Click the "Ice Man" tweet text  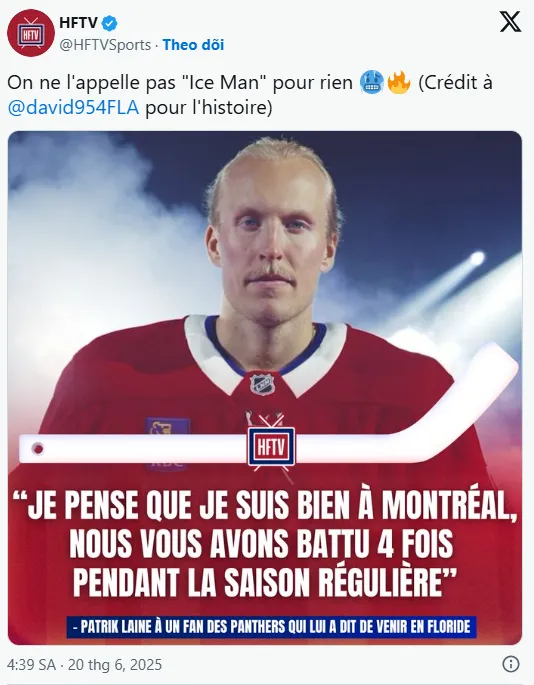[224, 83]
